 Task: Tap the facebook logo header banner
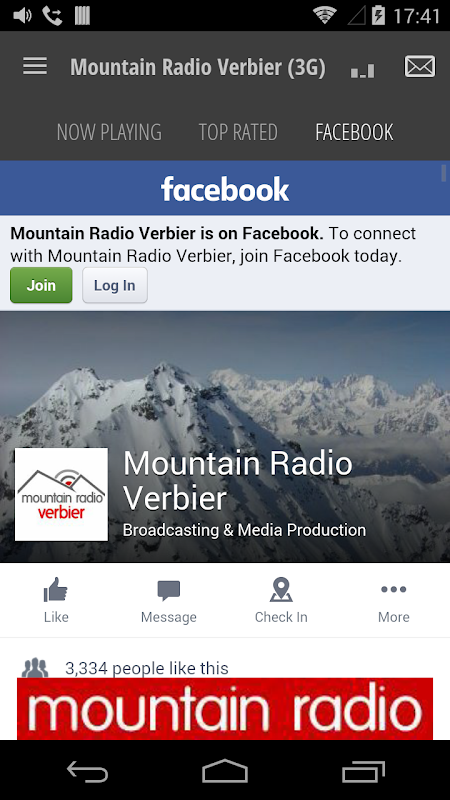click(x=225, y=188)
